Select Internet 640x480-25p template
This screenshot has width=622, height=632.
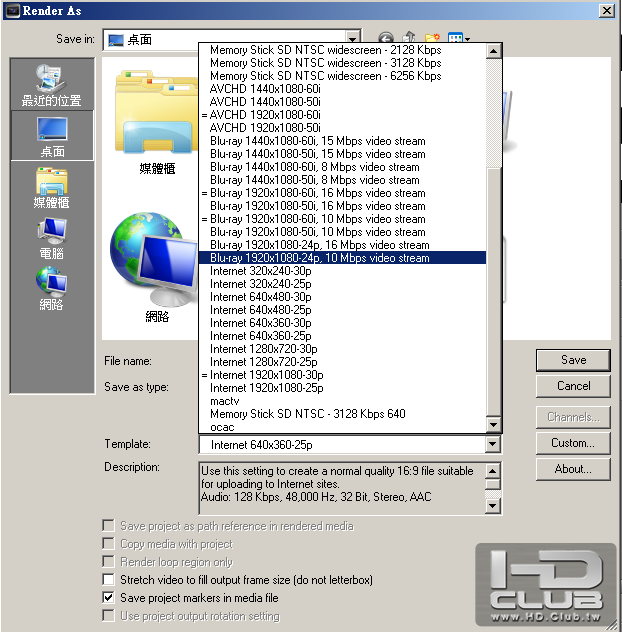(342, 310)
